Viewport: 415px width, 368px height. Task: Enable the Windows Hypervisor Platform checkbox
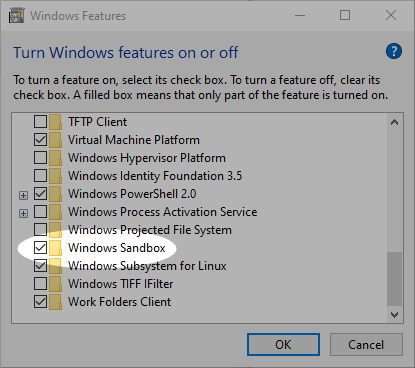pyautogui.click(x=40, y=158)
